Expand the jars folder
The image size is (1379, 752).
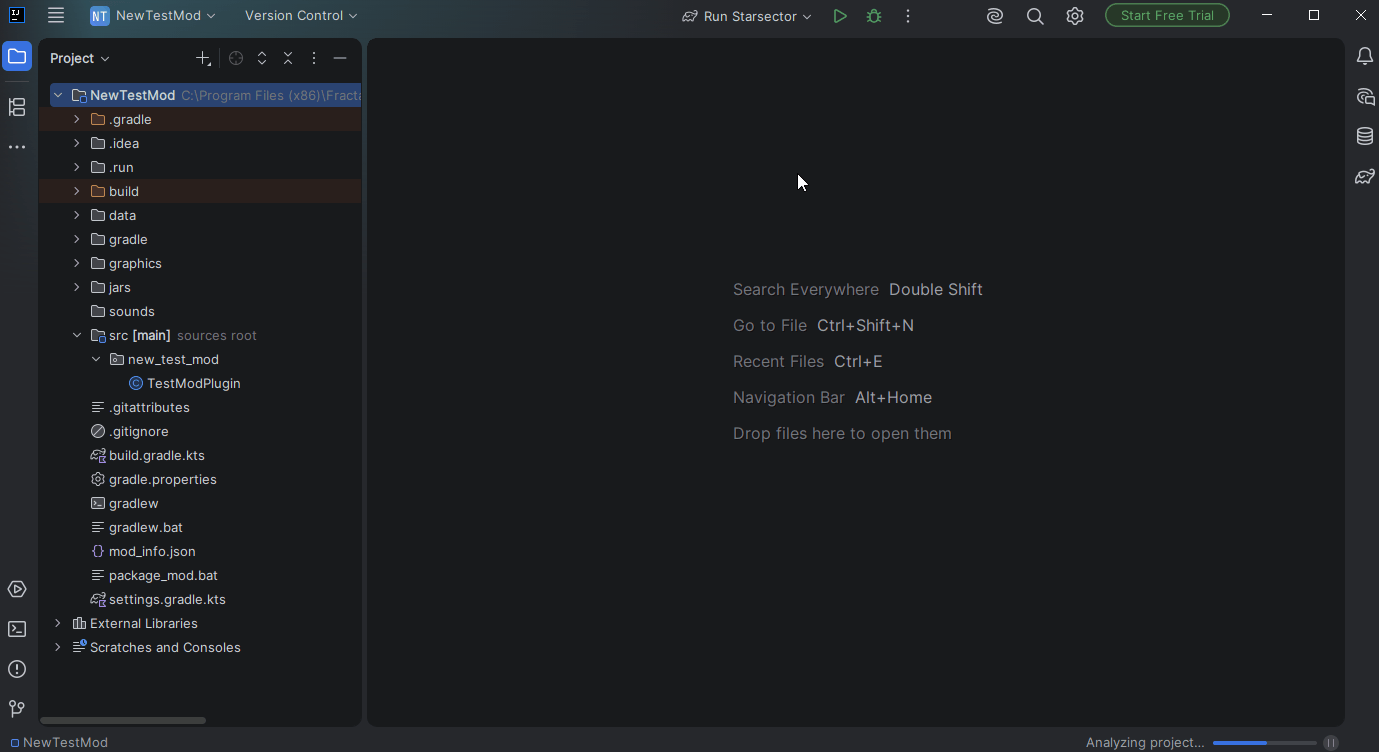click(77, 287)
